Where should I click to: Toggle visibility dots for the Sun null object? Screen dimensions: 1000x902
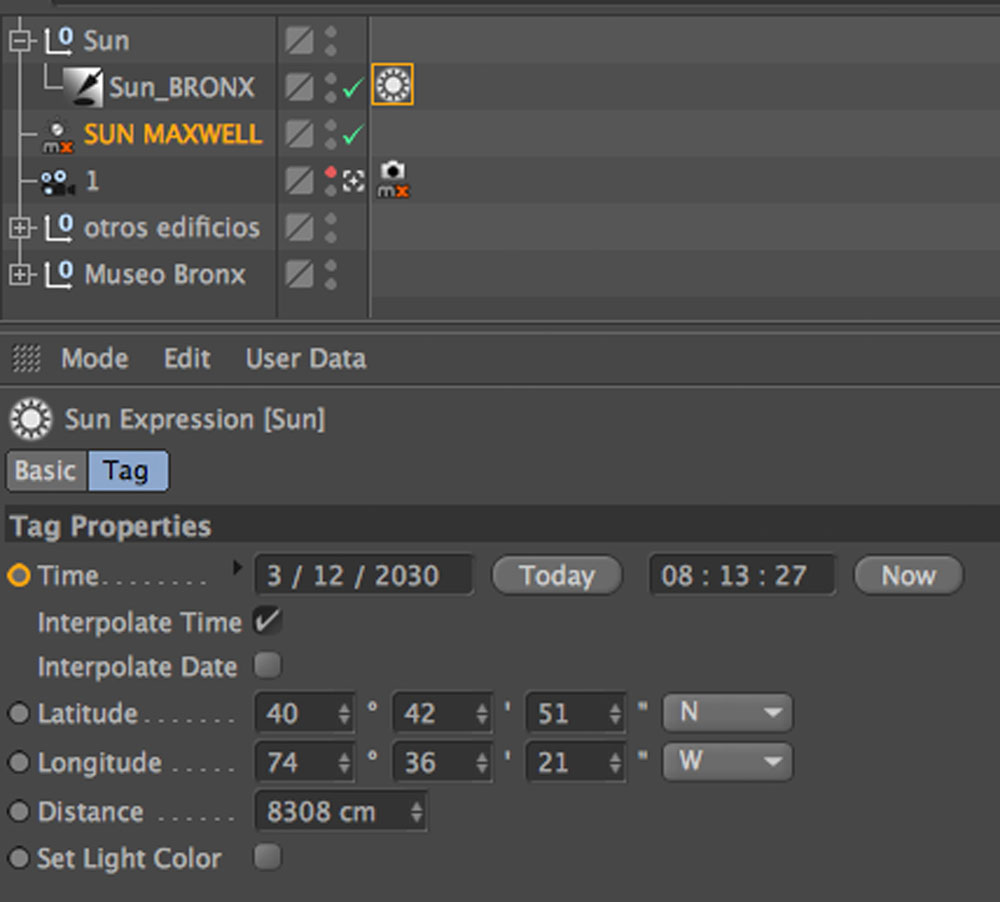(x=330, y=41)
